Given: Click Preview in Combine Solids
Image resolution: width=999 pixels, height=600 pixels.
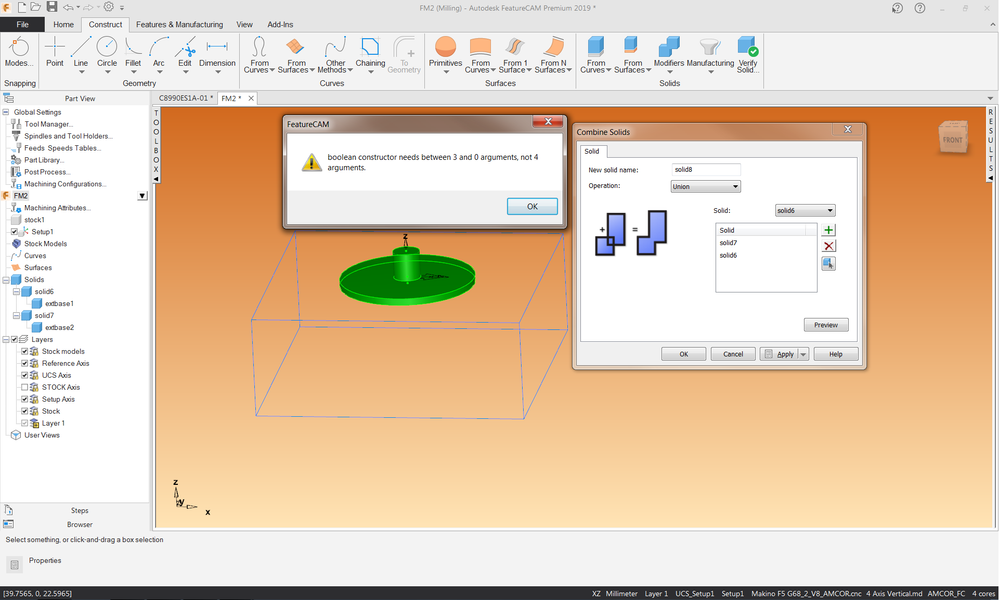Looking at the screenshot, I should (826, 325).
